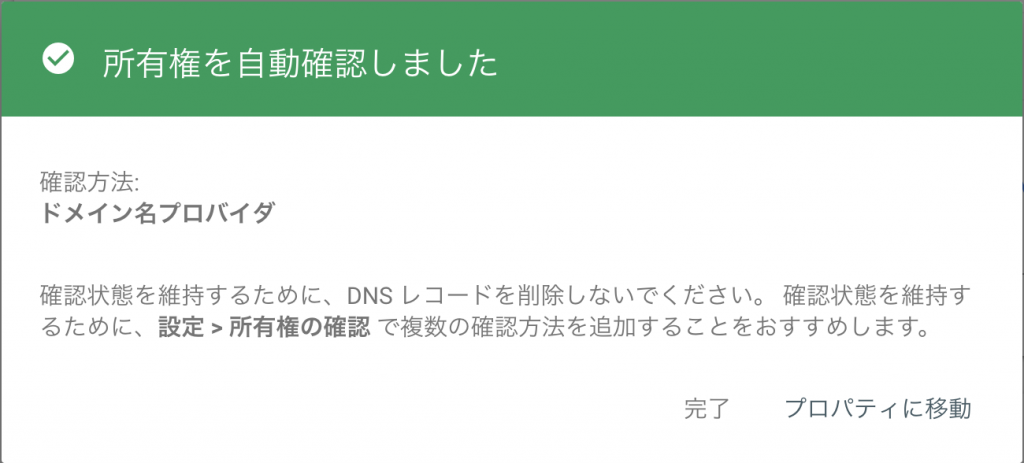Viewport: 1024px width, 463px height.
Task: Go to property via プロパティに移動
Action: tap(878, 408)
